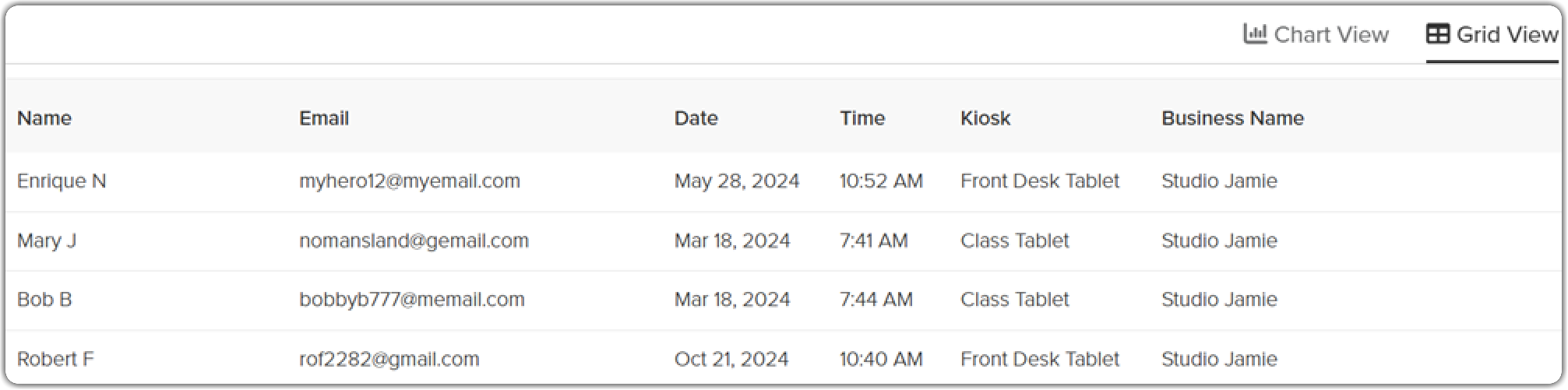Click email nomansland@gemail.com
This screenshot has width=1568, height=390.
414,241
